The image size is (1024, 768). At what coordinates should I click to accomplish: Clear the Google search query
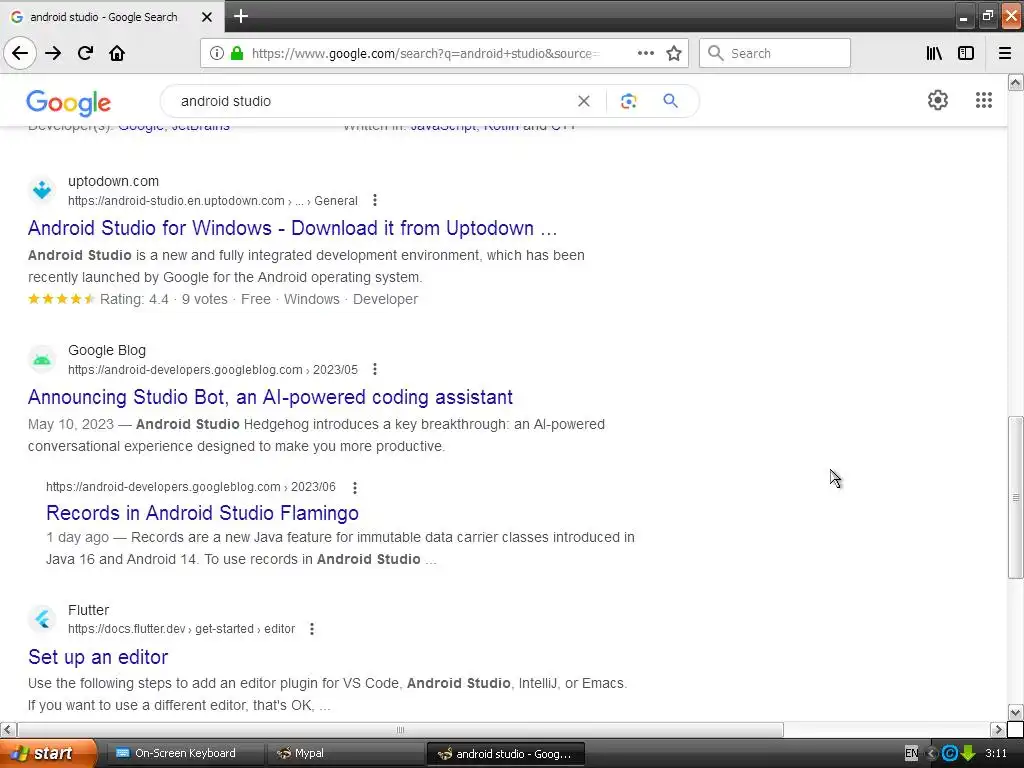(x=584, y=101)
